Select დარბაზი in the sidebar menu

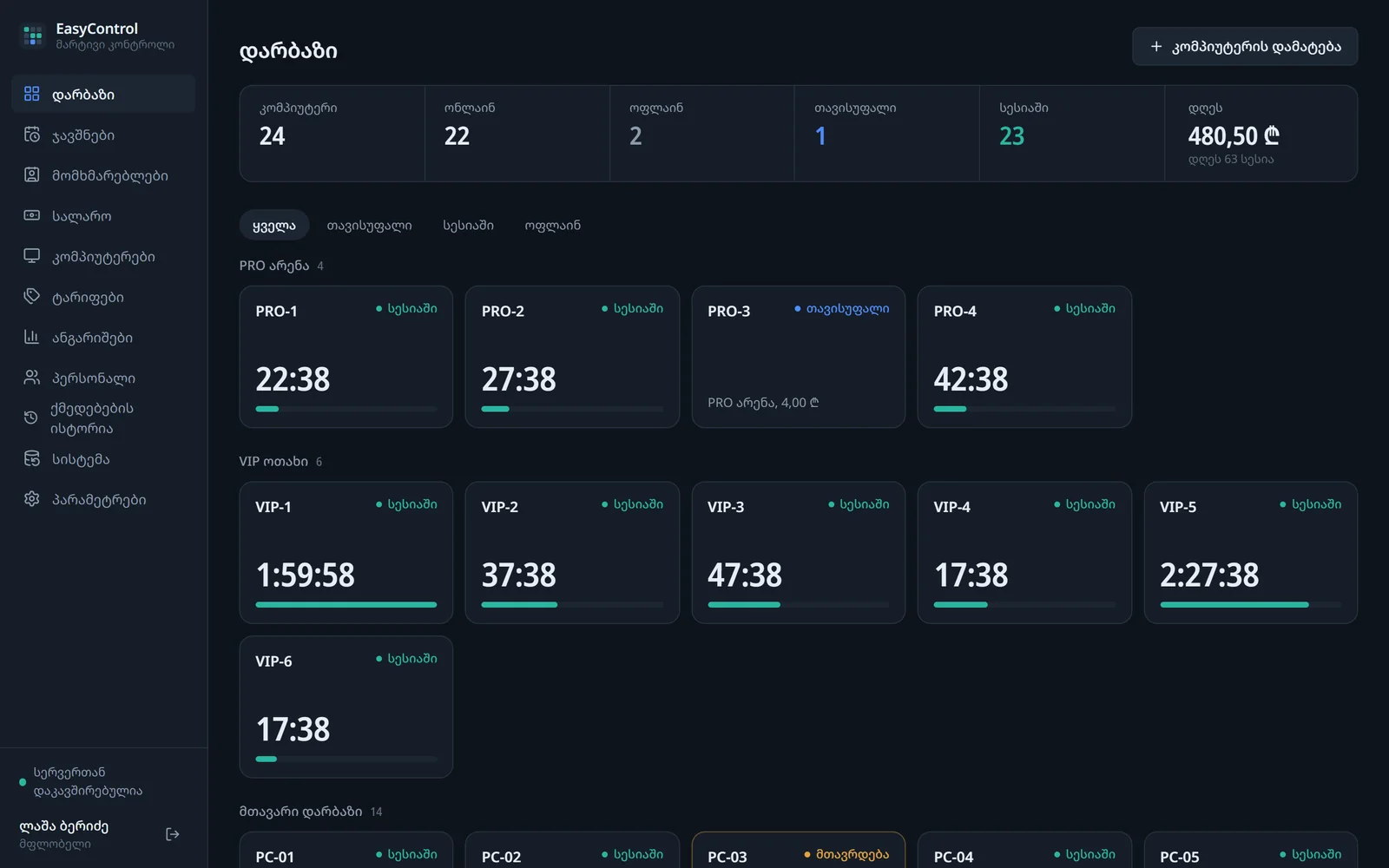click(x=103, y=94)
